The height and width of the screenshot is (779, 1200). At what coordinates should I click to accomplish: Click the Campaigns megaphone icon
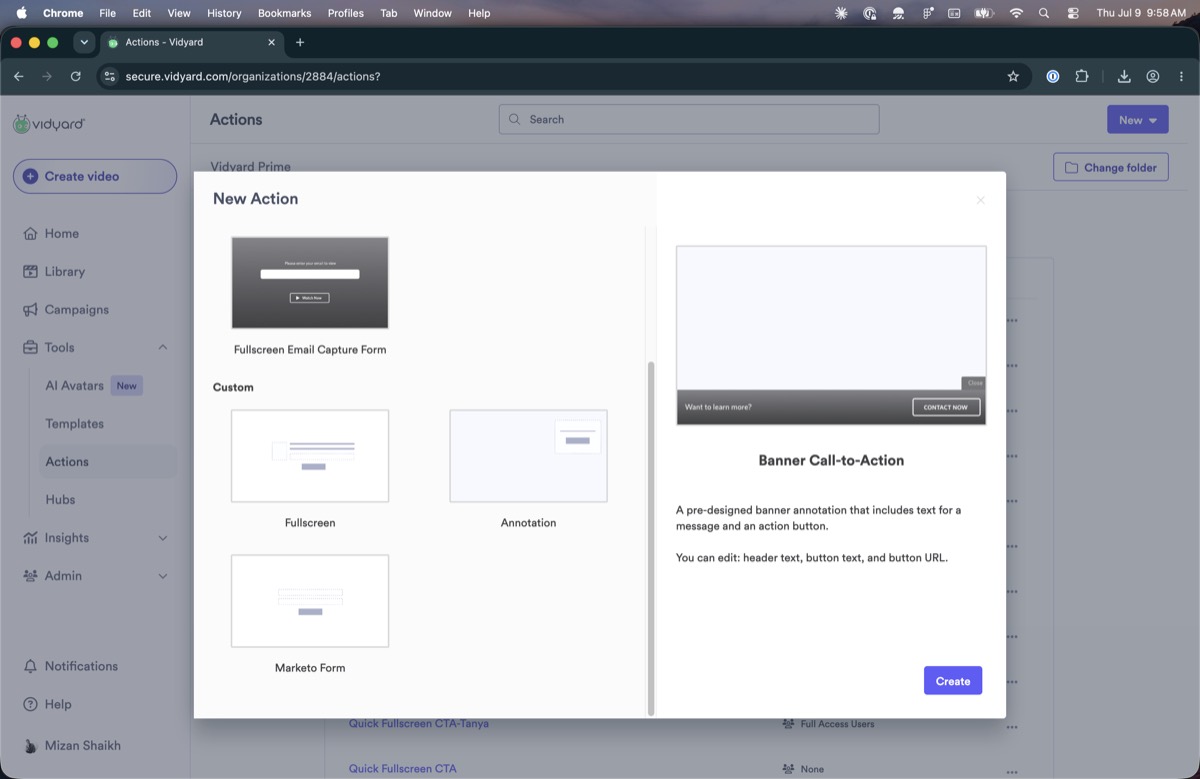tap(30, 309)
